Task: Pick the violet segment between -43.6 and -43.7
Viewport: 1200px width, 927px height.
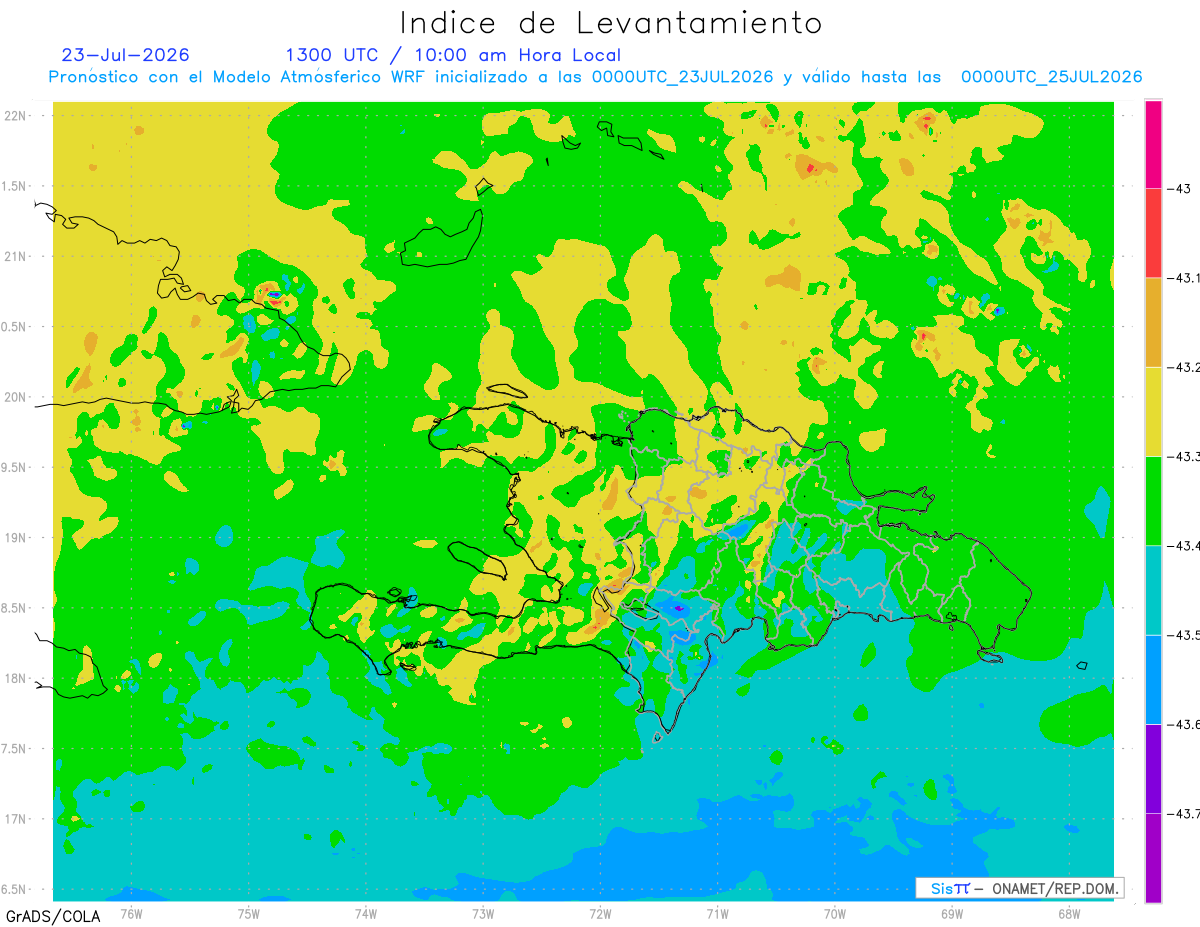Action: pyautogui.click(x=1153, y=768)
